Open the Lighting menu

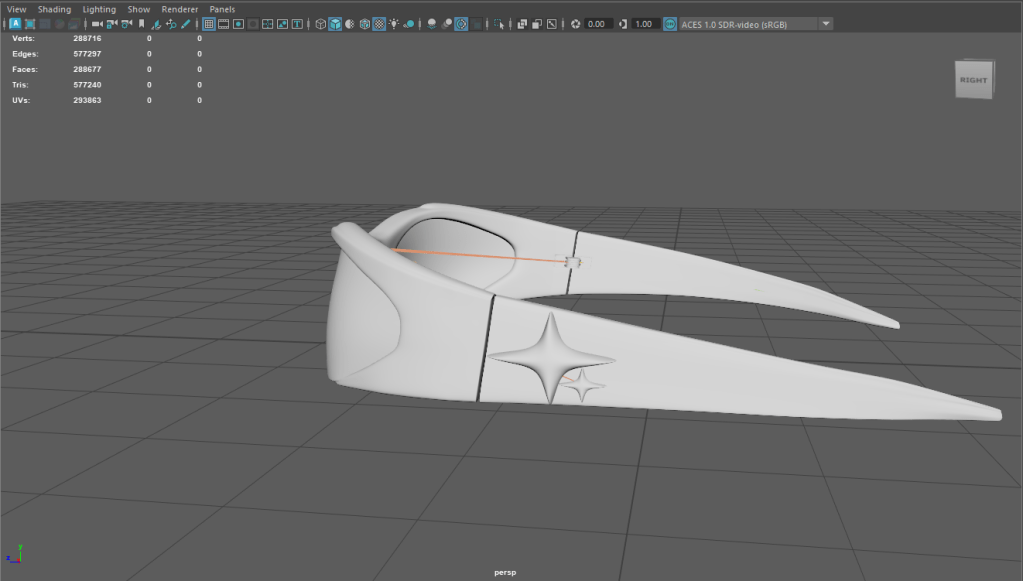click(x=99, y=9)
